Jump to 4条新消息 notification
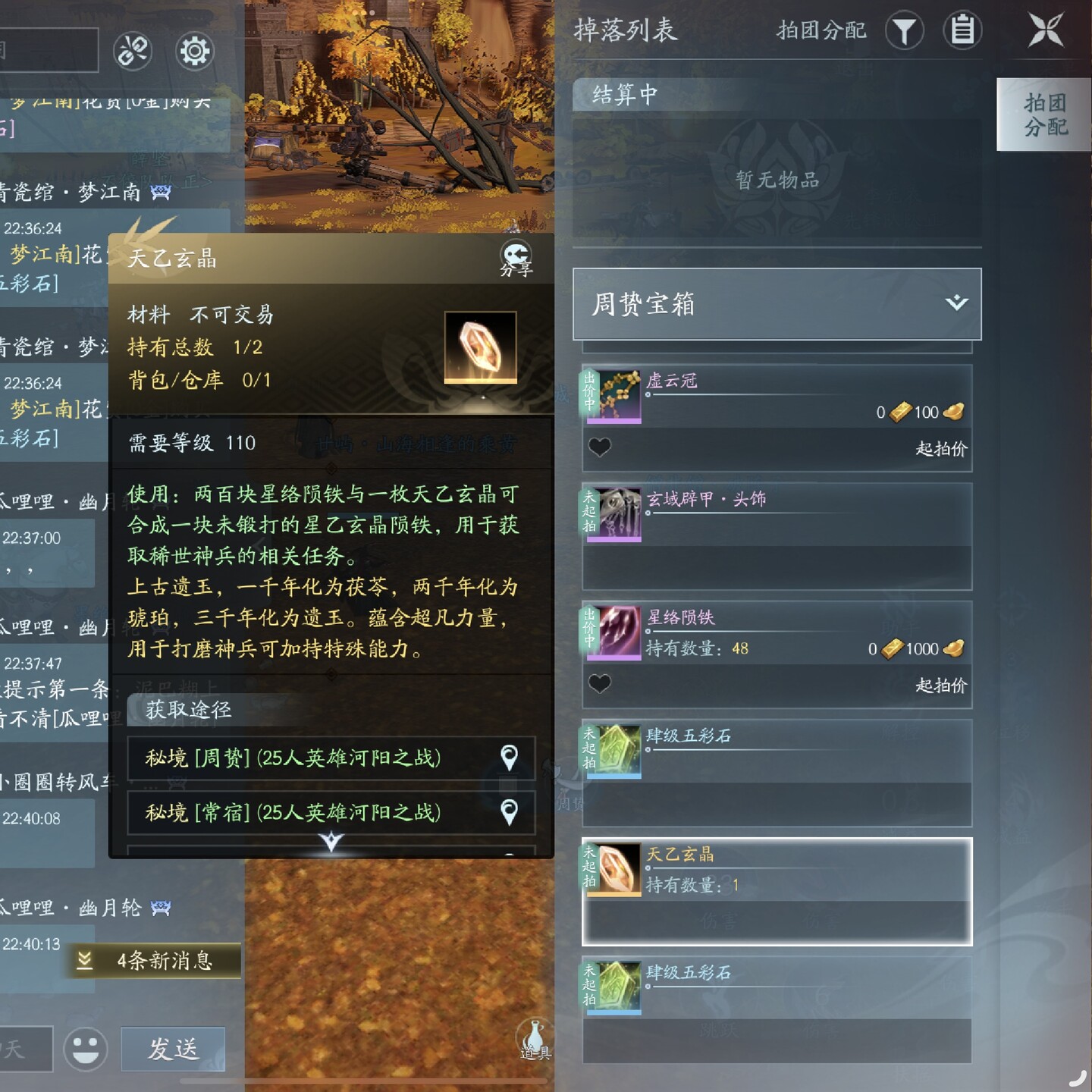The image size is (1092, 1092). pos(153,961)
